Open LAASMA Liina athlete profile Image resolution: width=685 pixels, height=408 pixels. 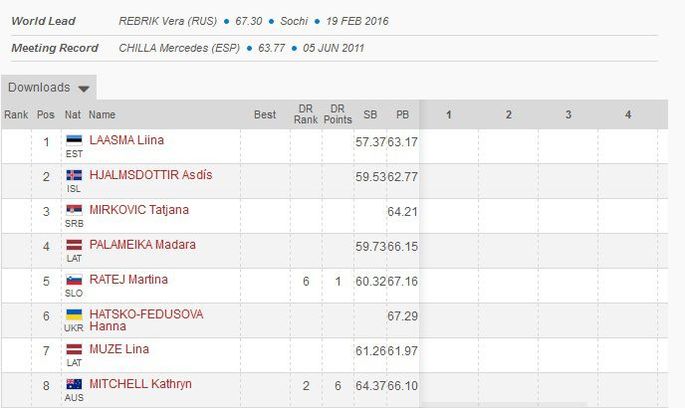(x=127, y=140)
